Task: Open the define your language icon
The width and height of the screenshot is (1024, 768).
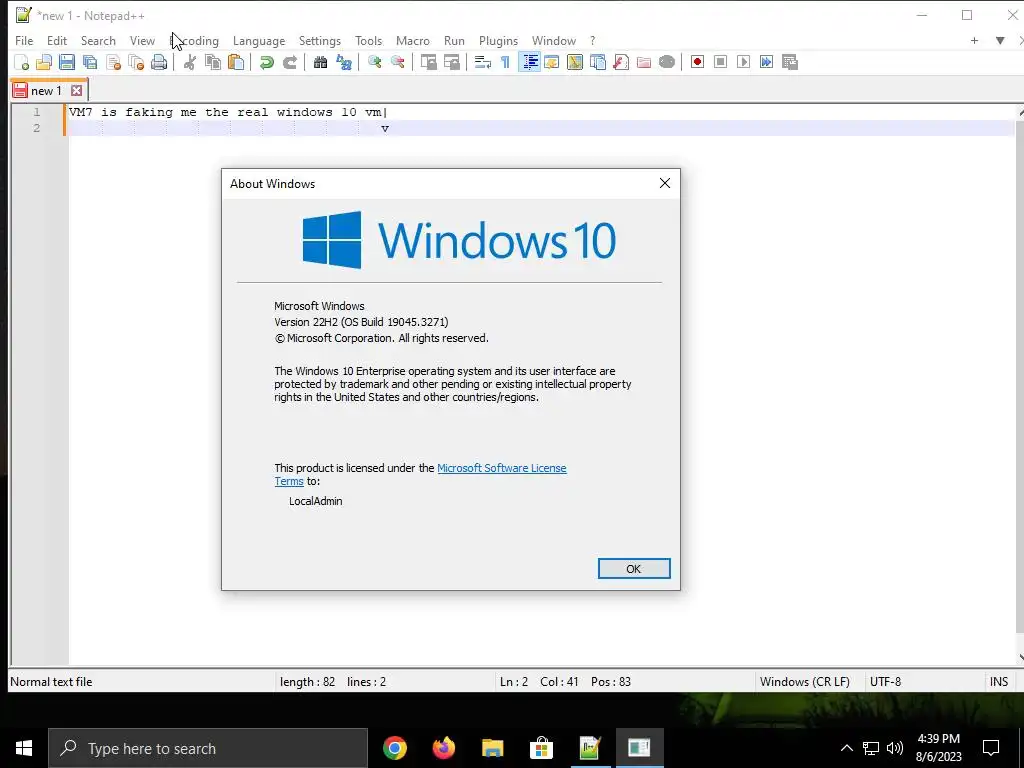Action: point(552,62)
